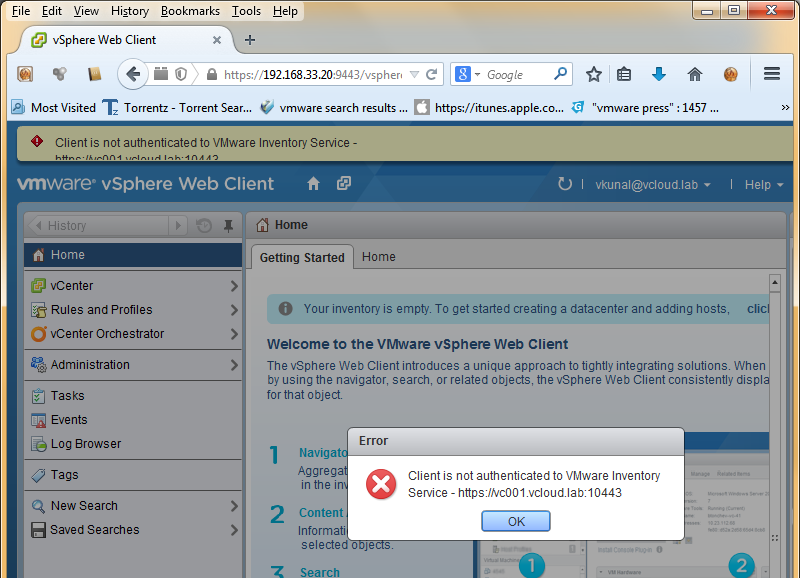This screenshot has width=800, height=578.
Task: Show bookmarks list icon
Action: click(x=624, y=74)
